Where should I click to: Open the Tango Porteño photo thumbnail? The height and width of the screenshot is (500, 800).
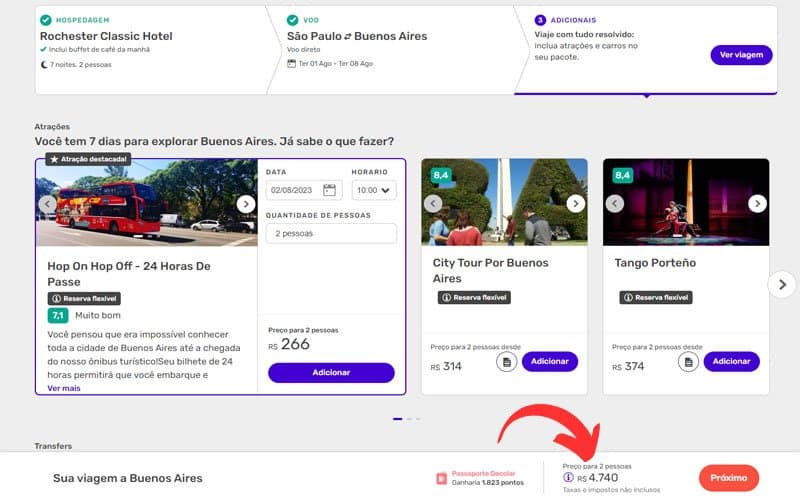tap(686, 202)
